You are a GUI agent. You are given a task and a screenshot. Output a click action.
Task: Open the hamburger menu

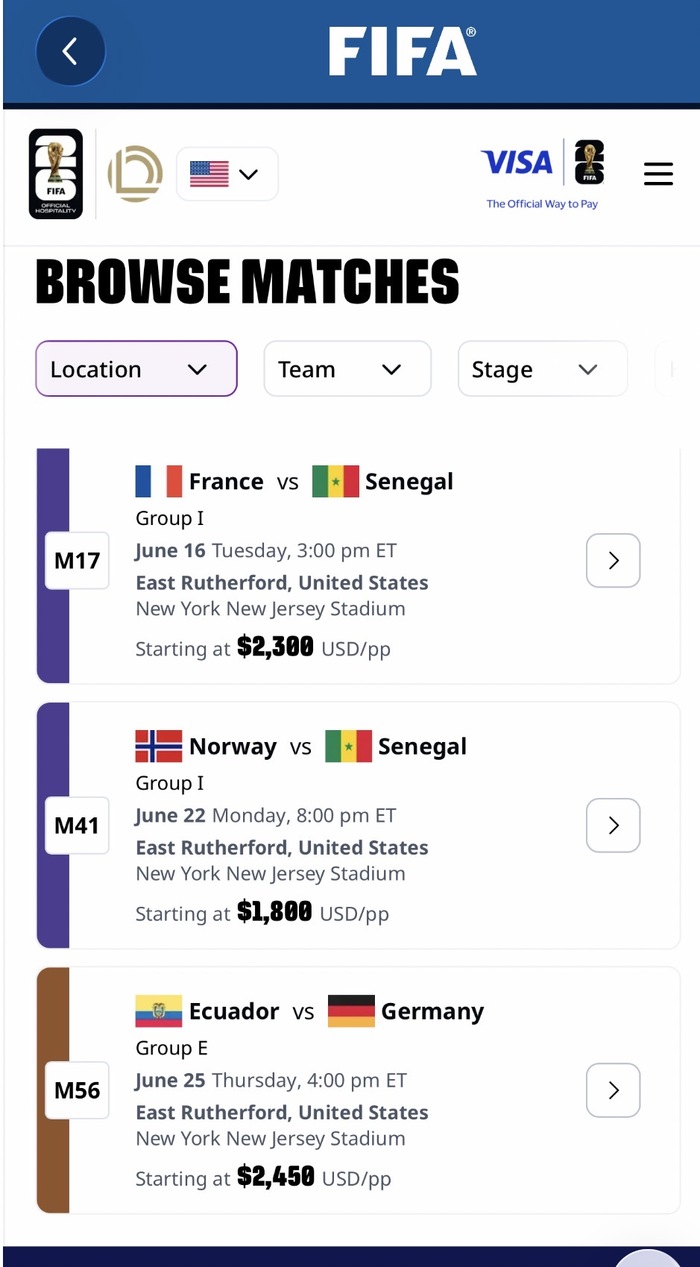tap(658, 174)
